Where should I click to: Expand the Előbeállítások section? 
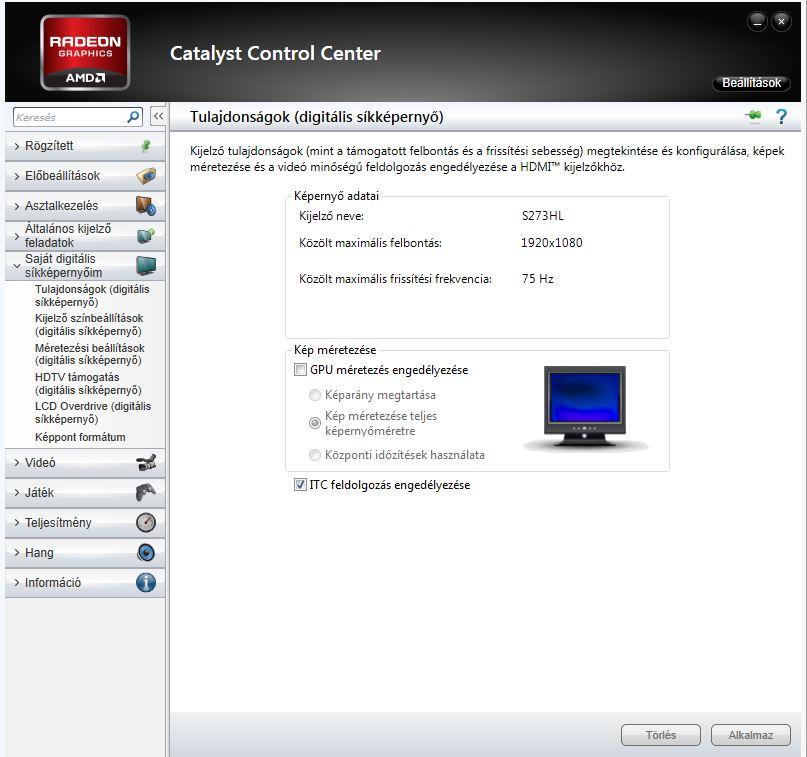tap(85, 176)
